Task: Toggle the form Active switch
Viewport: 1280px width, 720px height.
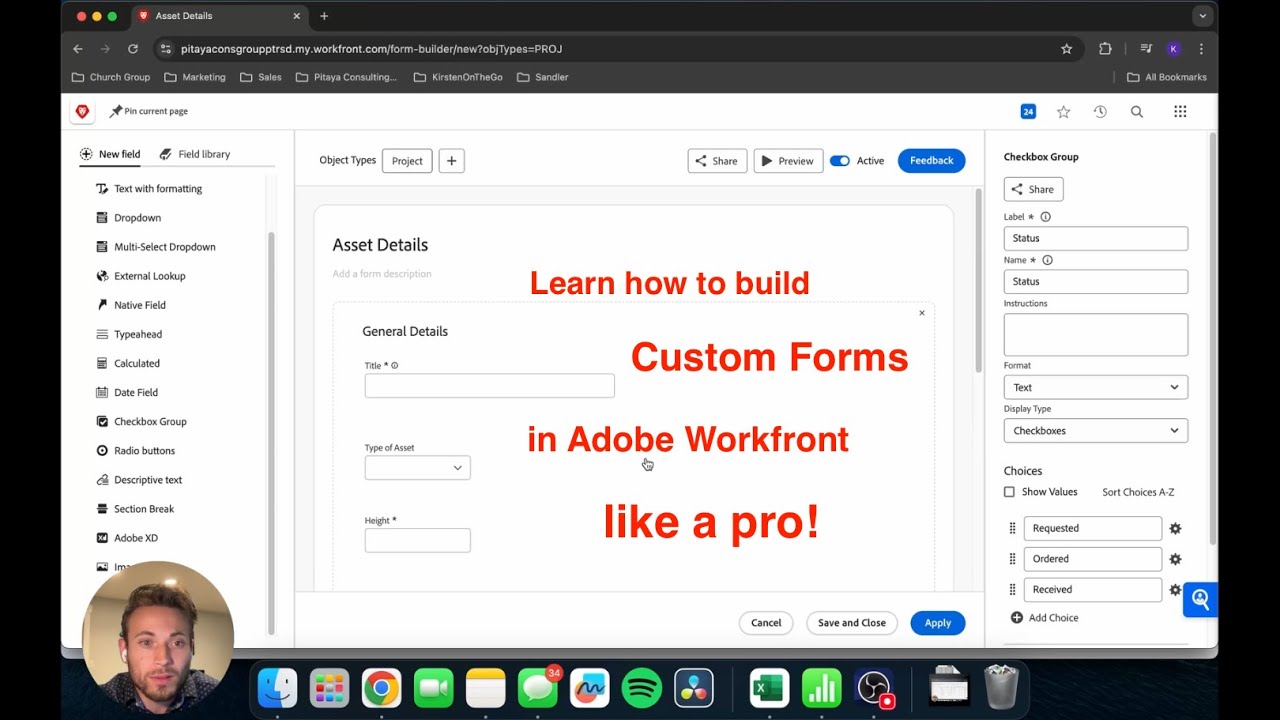Action: point(840,161)
